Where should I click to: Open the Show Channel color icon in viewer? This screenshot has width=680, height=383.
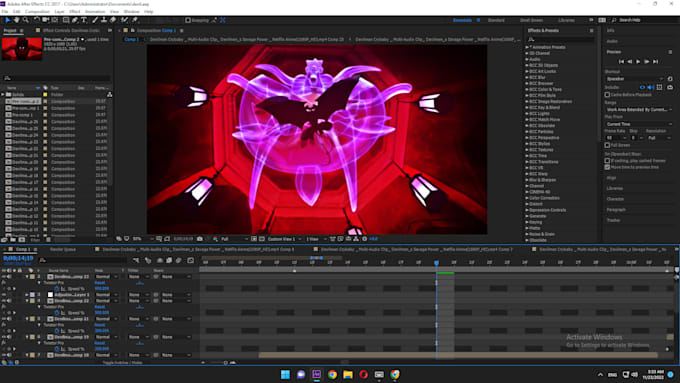click(215, 239)
